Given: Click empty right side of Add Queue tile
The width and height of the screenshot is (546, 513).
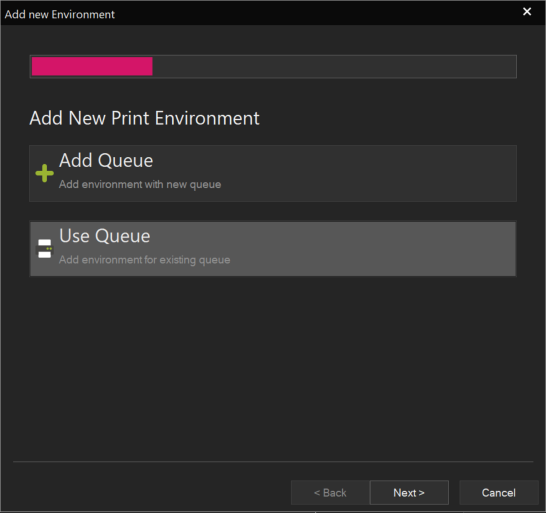Looking at the screenshot, I should click(383, 173).
